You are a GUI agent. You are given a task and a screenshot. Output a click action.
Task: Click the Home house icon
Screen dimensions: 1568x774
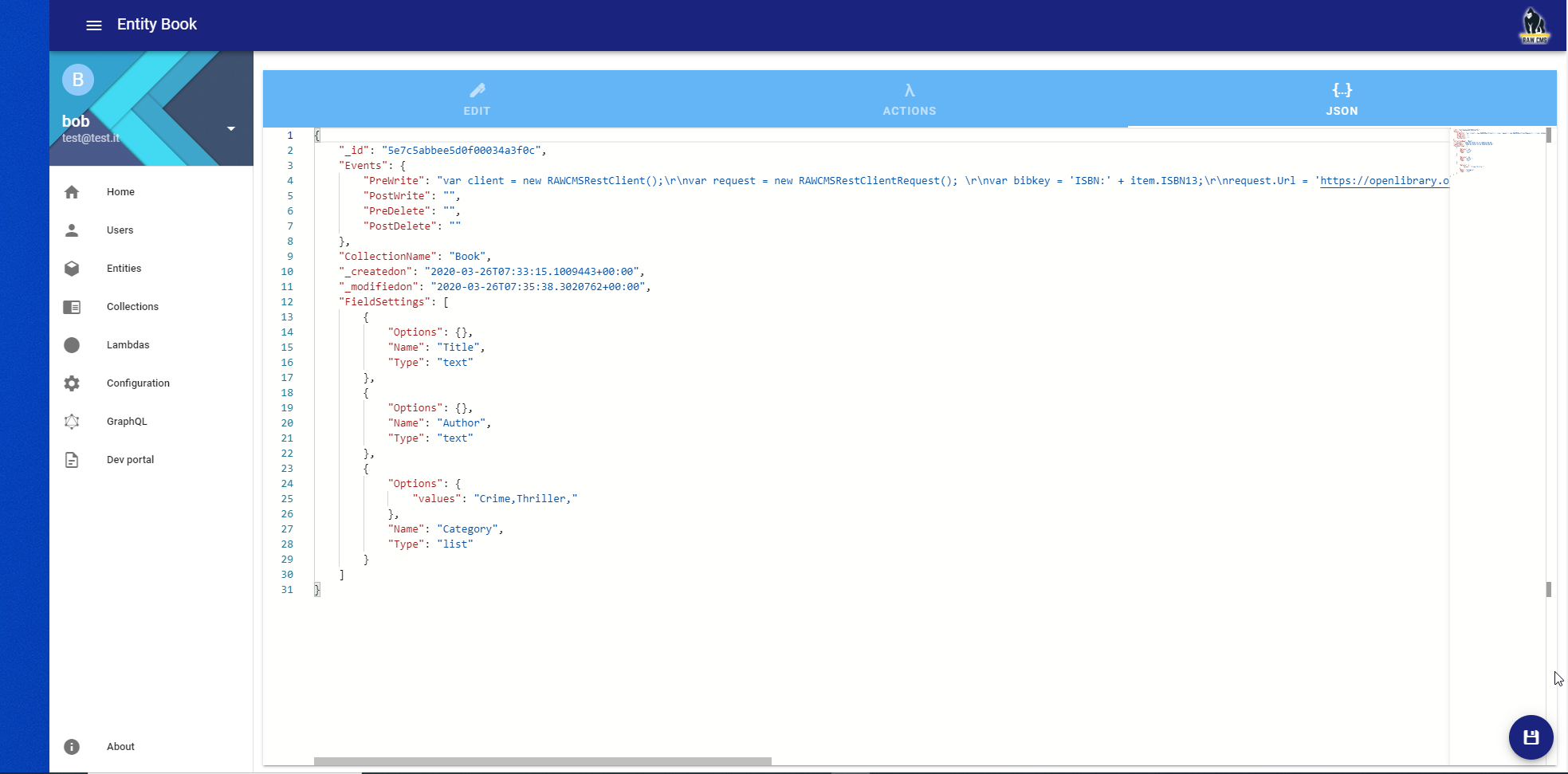[x=72, y=192]
